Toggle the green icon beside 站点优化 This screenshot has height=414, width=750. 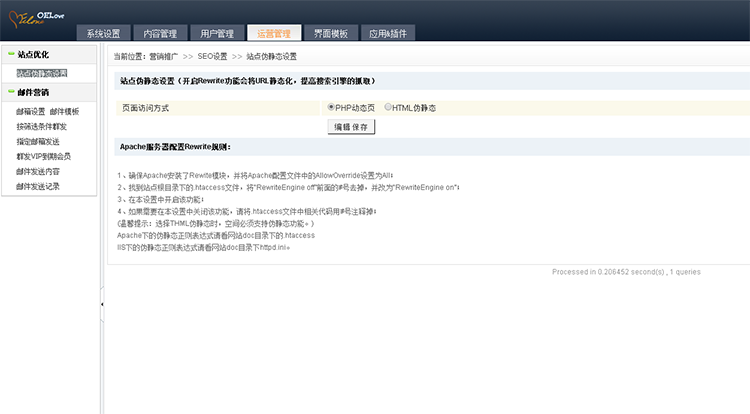[11, 54]
